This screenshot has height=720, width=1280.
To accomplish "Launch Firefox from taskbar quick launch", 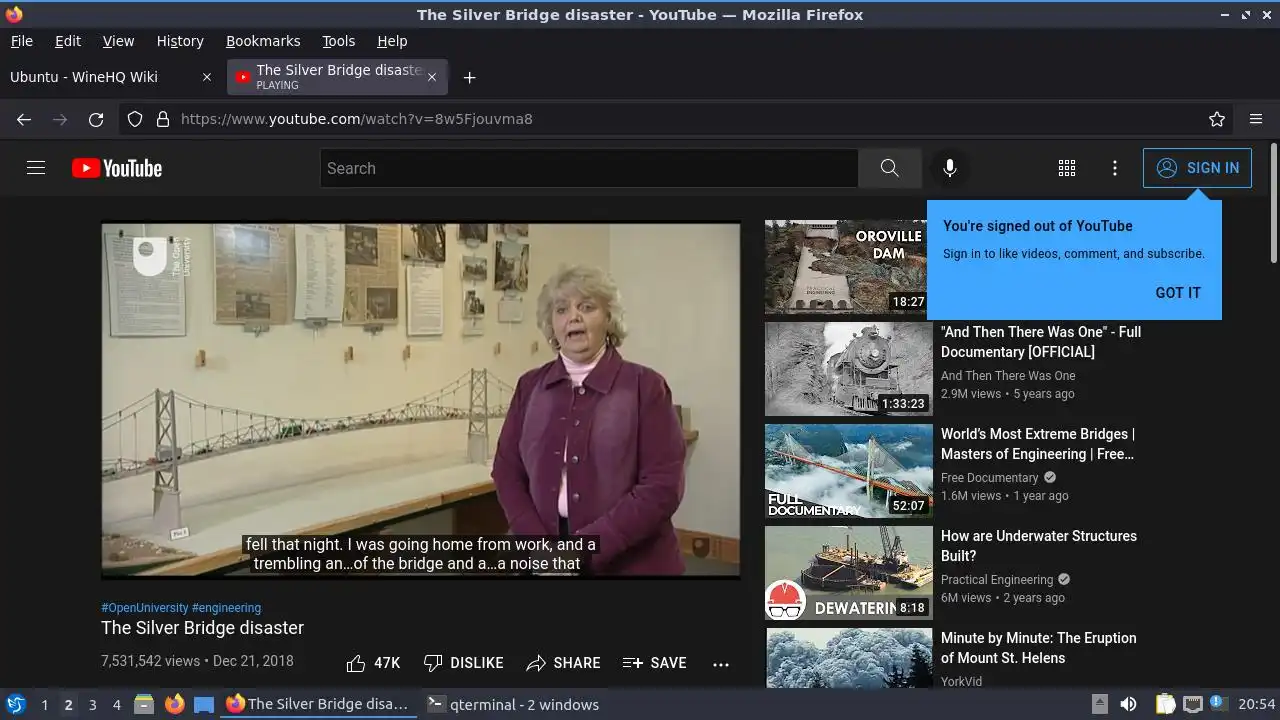I will coord(174,704).
